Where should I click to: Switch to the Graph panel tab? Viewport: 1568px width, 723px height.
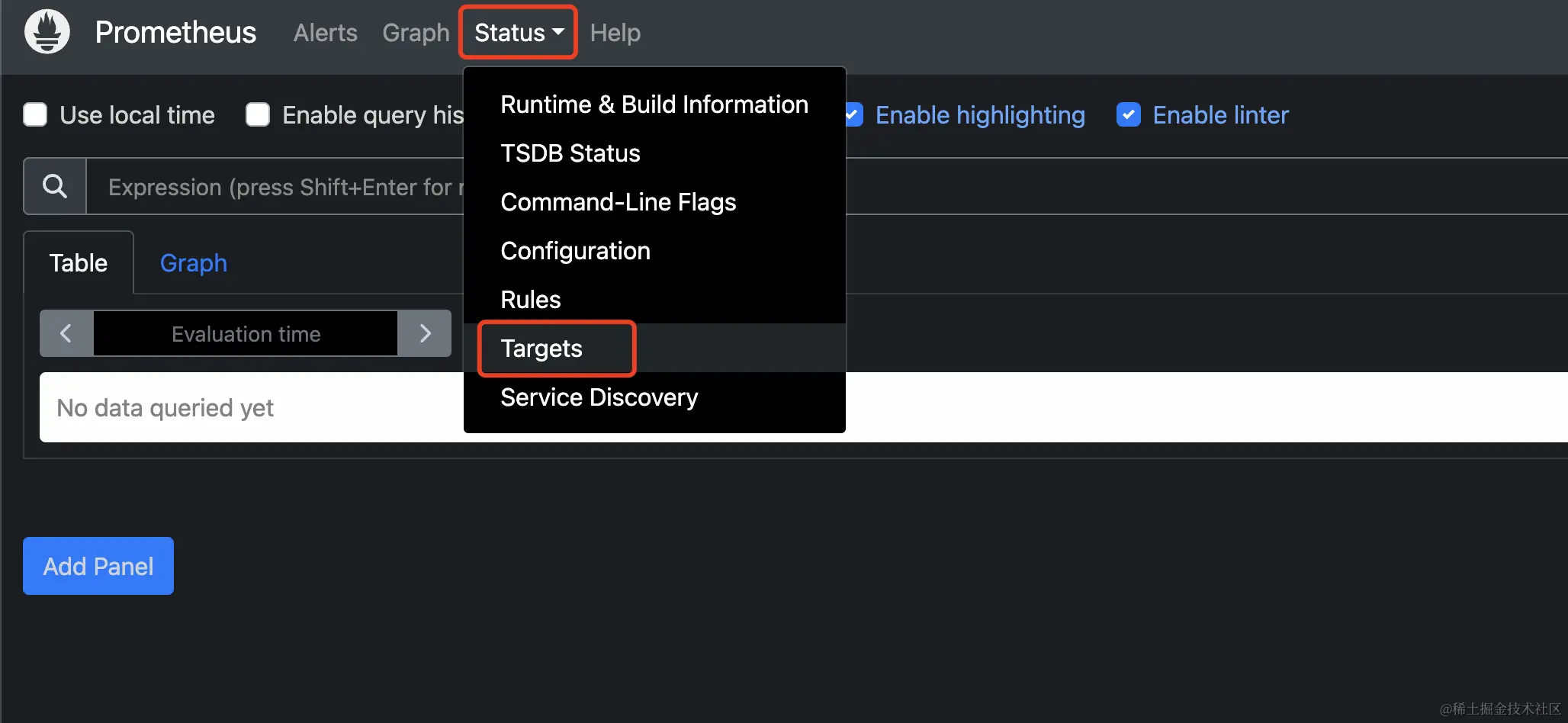(193, 263)
